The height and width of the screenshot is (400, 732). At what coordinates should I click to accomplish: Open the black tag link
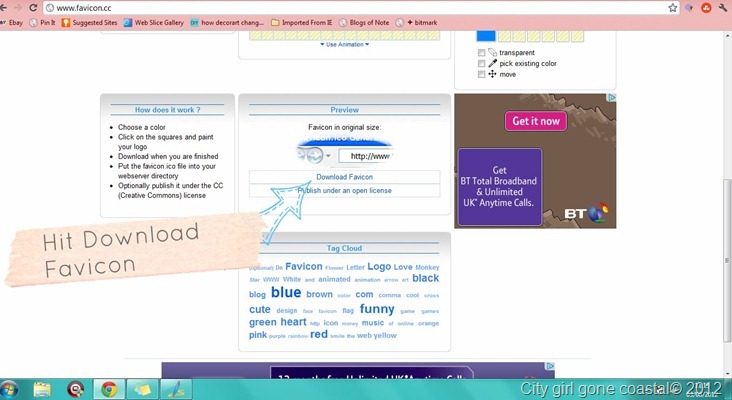[x=425, y=278]
